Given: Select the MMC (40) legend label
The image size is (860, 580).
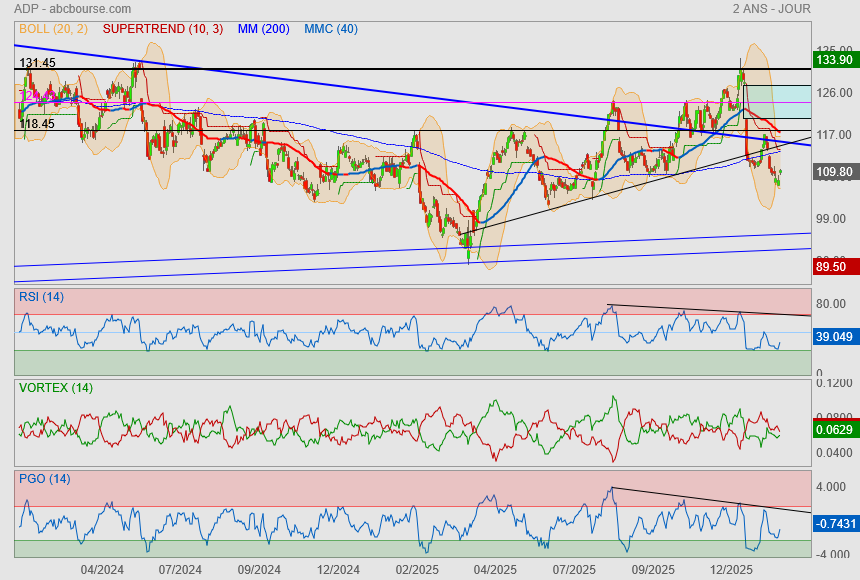Looking at the screenshot, I should (330, 29).
